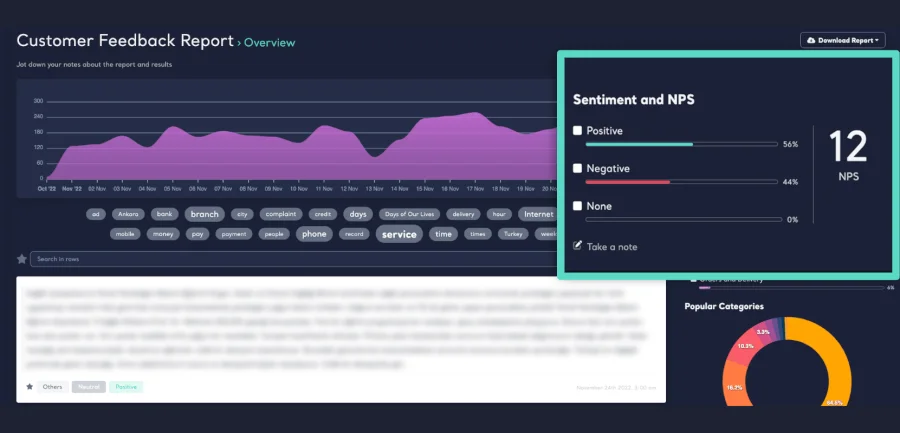900x433 pixels.
Task: Select the 'days' keyword tag
Action: coord(358,214)
